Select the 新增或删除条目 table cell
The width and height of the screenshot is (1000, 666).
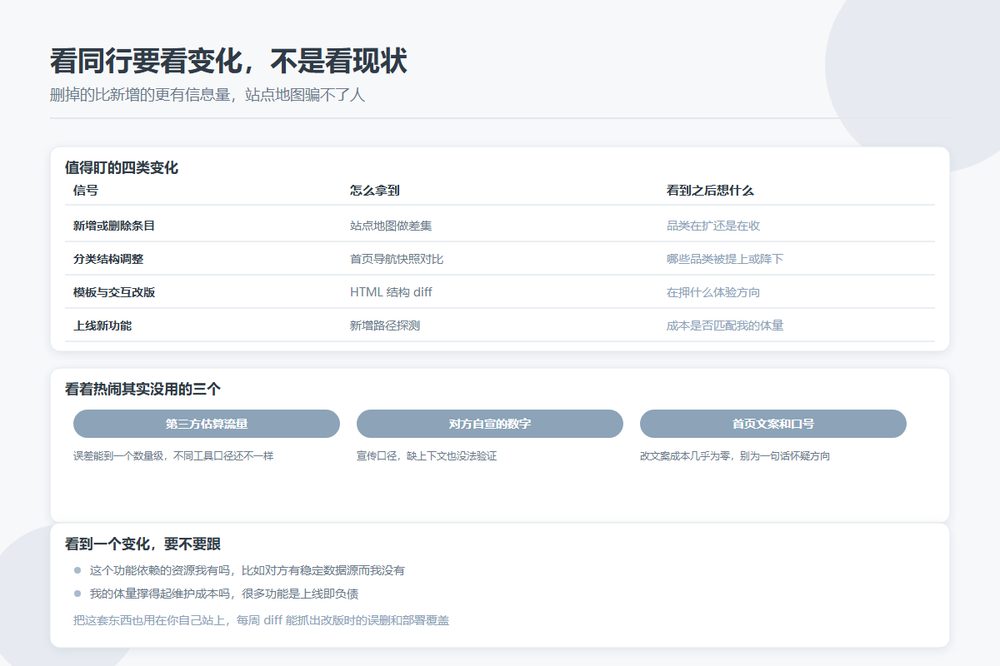(114, 225)
